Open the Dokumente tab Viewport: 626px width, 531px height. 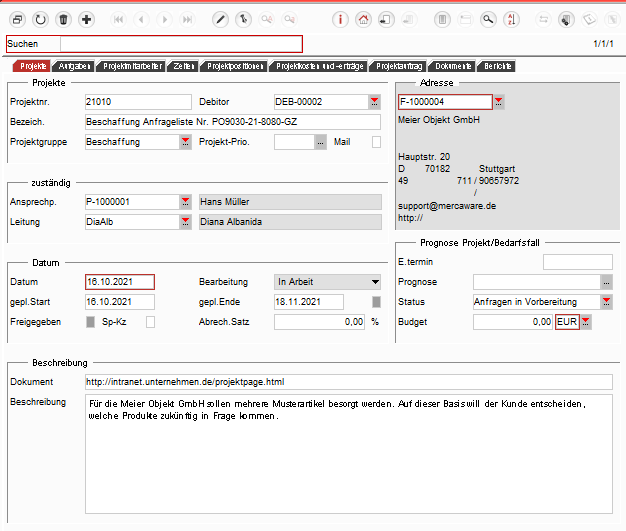pyautogui.click(x=450, y=66)
